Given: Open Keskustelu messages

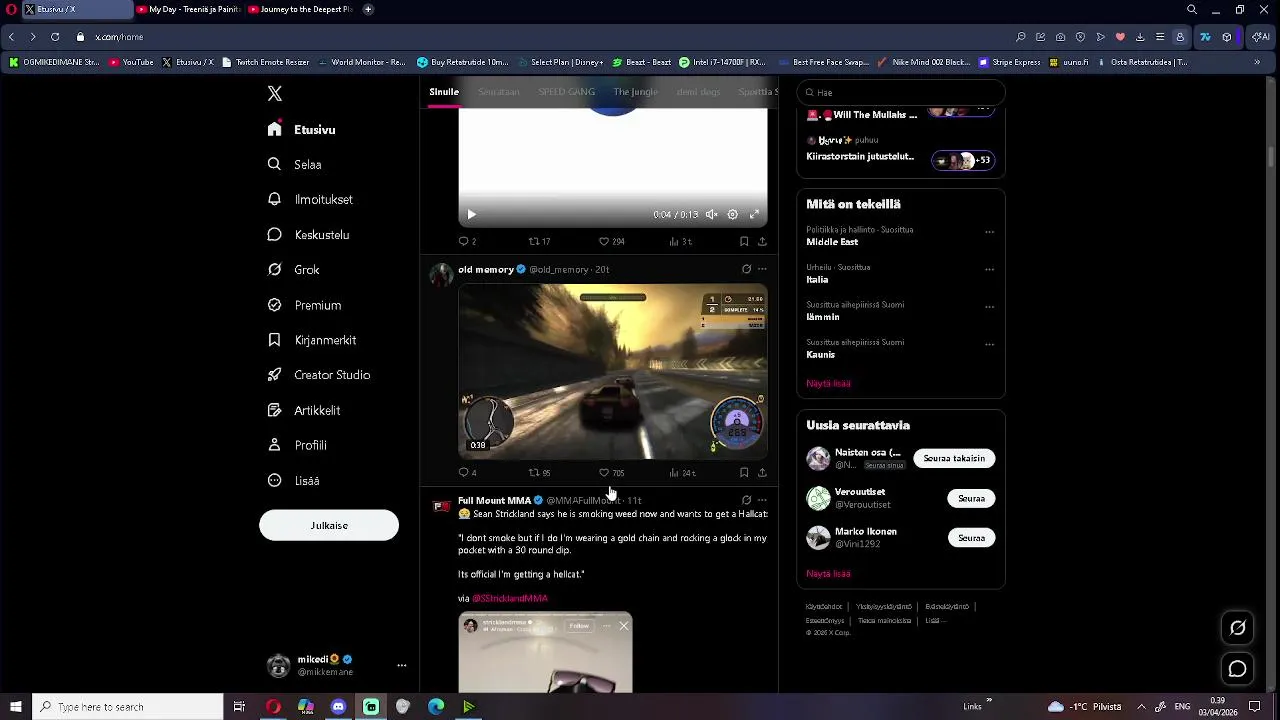Looking at the screenshot, I should point(308,235).
